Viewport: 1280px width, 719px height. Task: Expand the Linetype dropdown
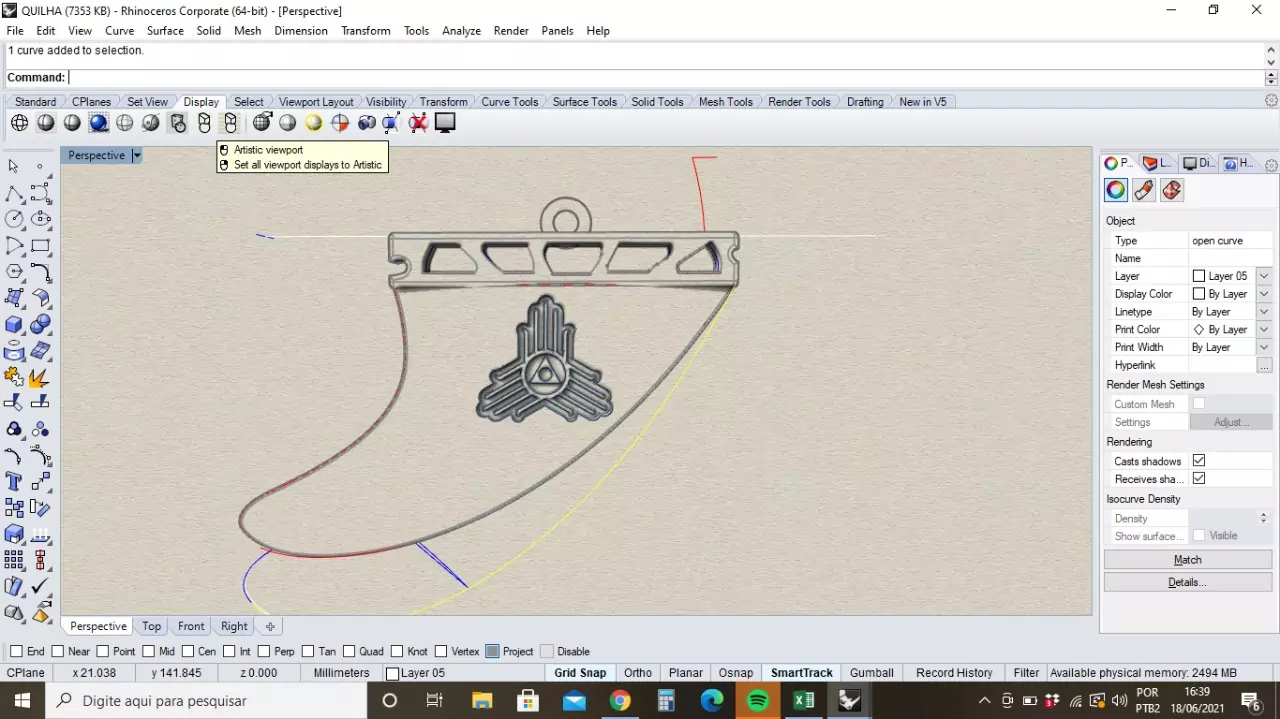coord(1264,312)
